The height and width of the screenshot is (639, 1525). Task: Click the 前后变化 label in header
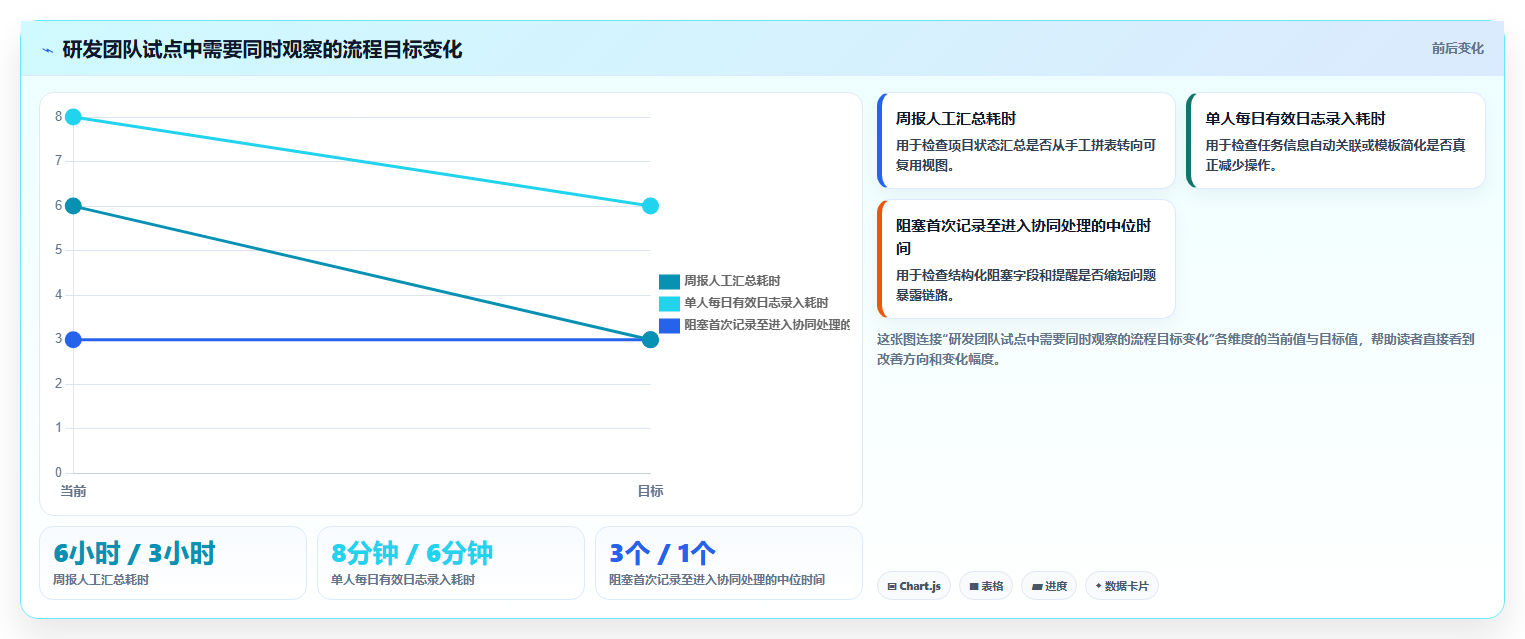coord(1457,49)
